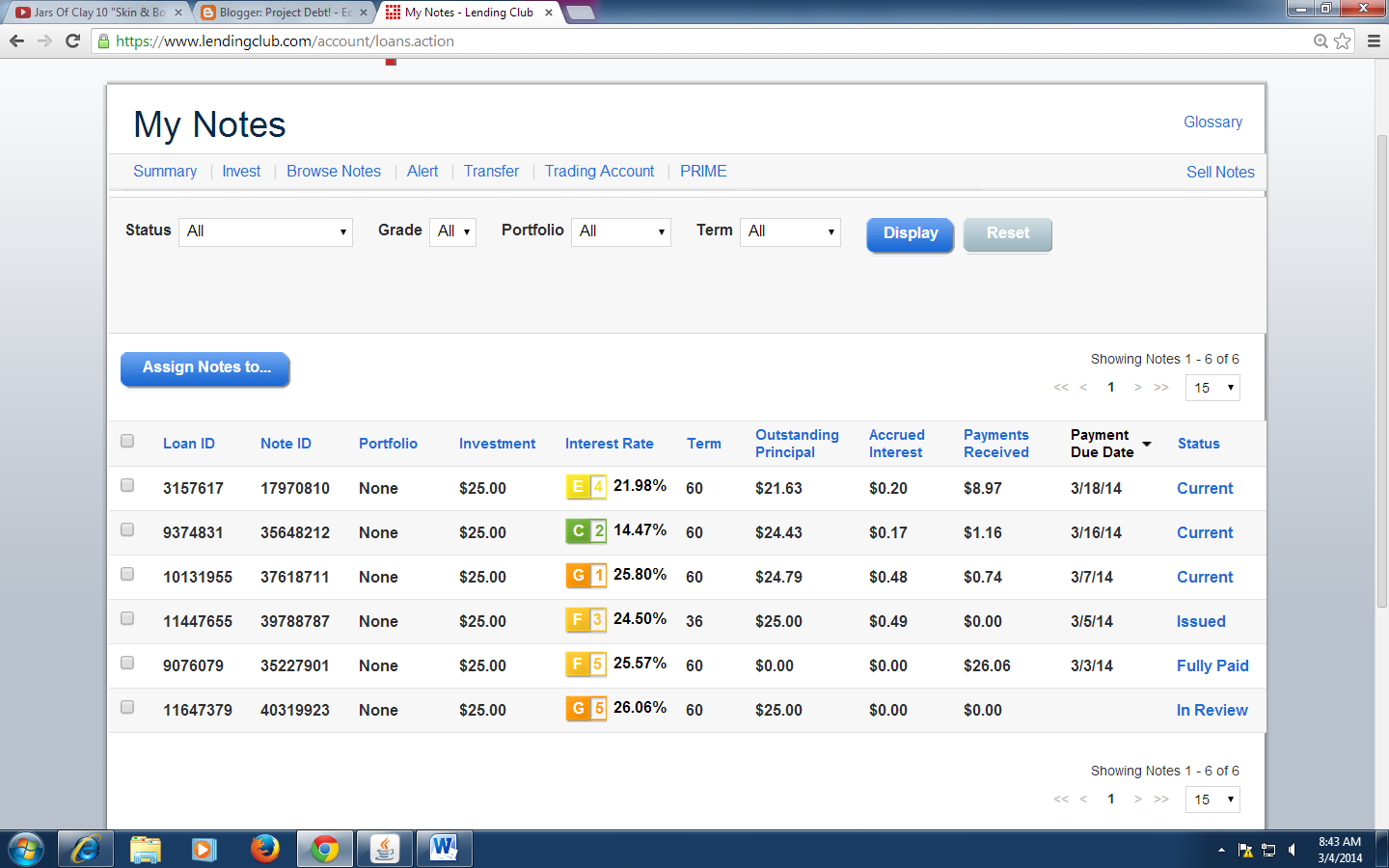Viewport: 1389px width, 868px height.
Task: Go to the Invest section
Action: pos(241,171)
